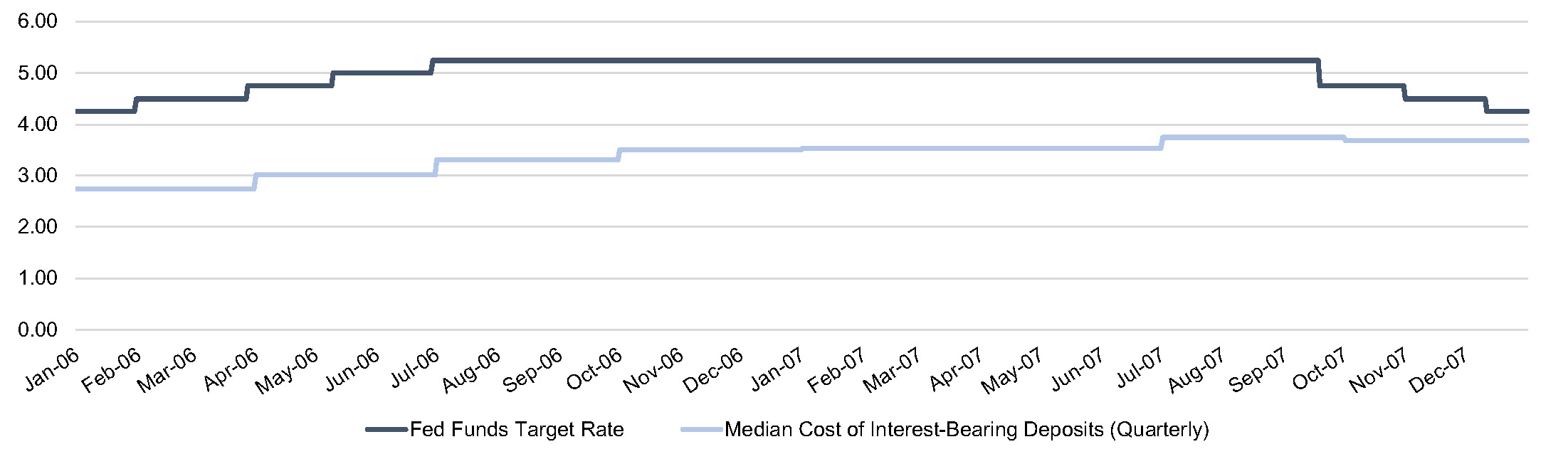Select the Oct-07 x-axis label

(1319, 370)
